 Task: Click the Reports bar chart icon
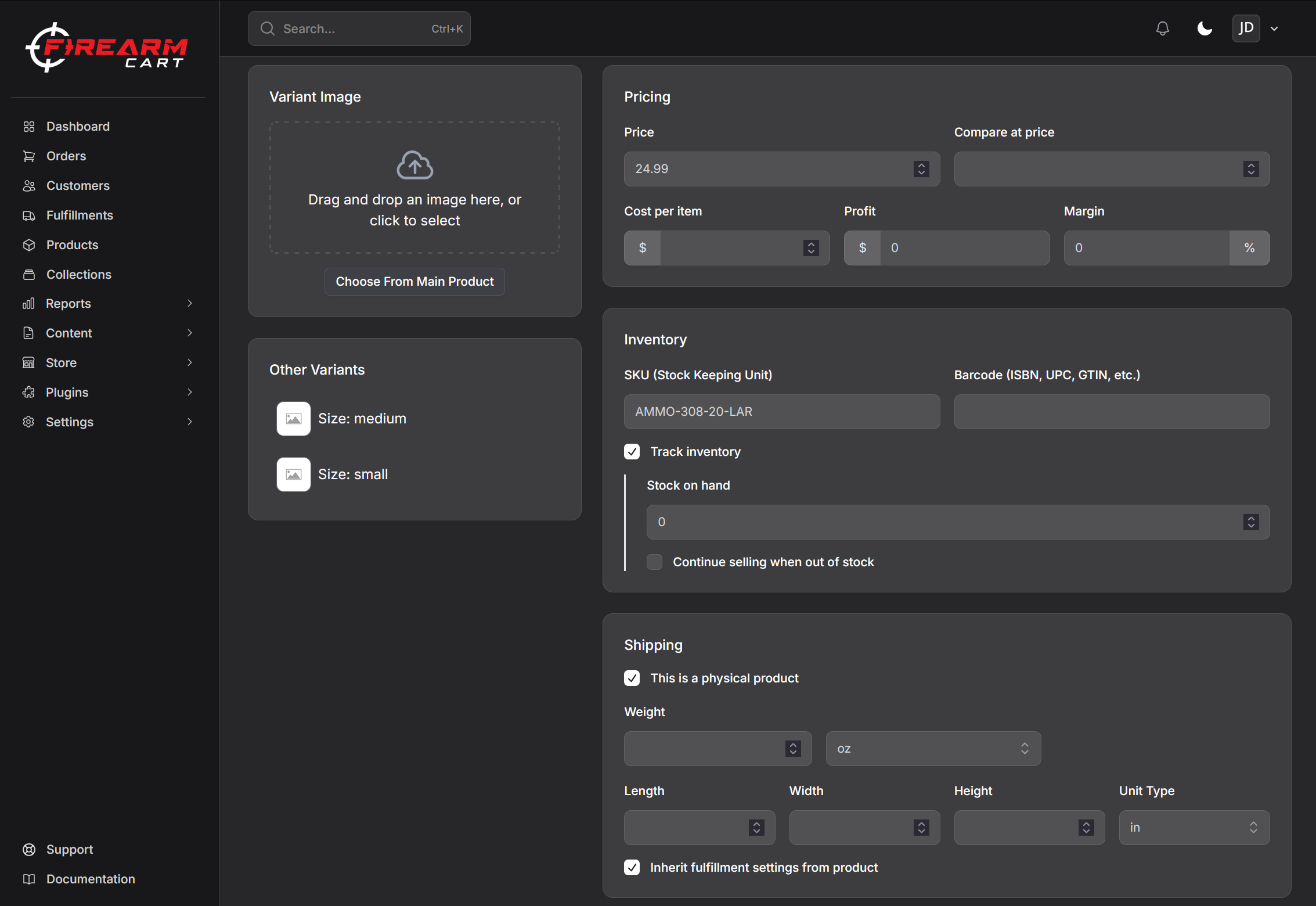coord(28,304)
